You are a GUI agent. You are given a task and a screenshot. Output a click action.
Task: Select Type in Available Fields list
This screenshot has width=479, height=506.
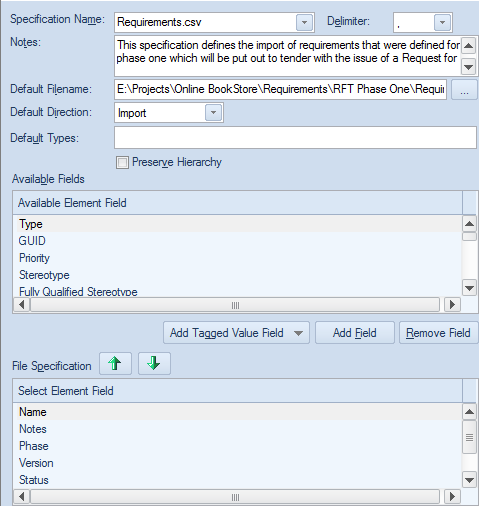point(237,224)
